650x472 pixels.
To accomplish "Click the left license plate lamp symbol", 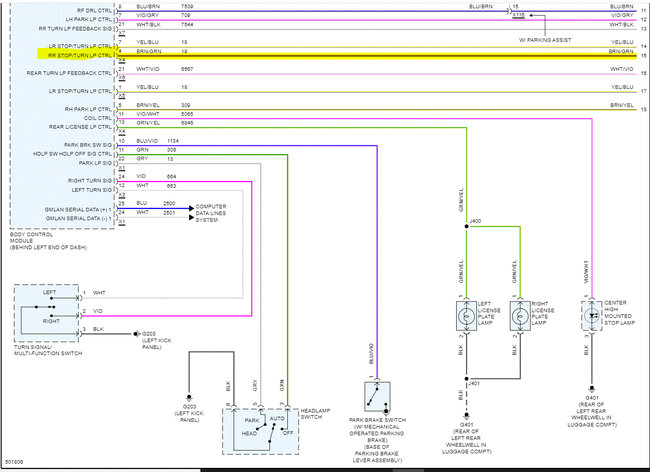I will tap(466, 316).
